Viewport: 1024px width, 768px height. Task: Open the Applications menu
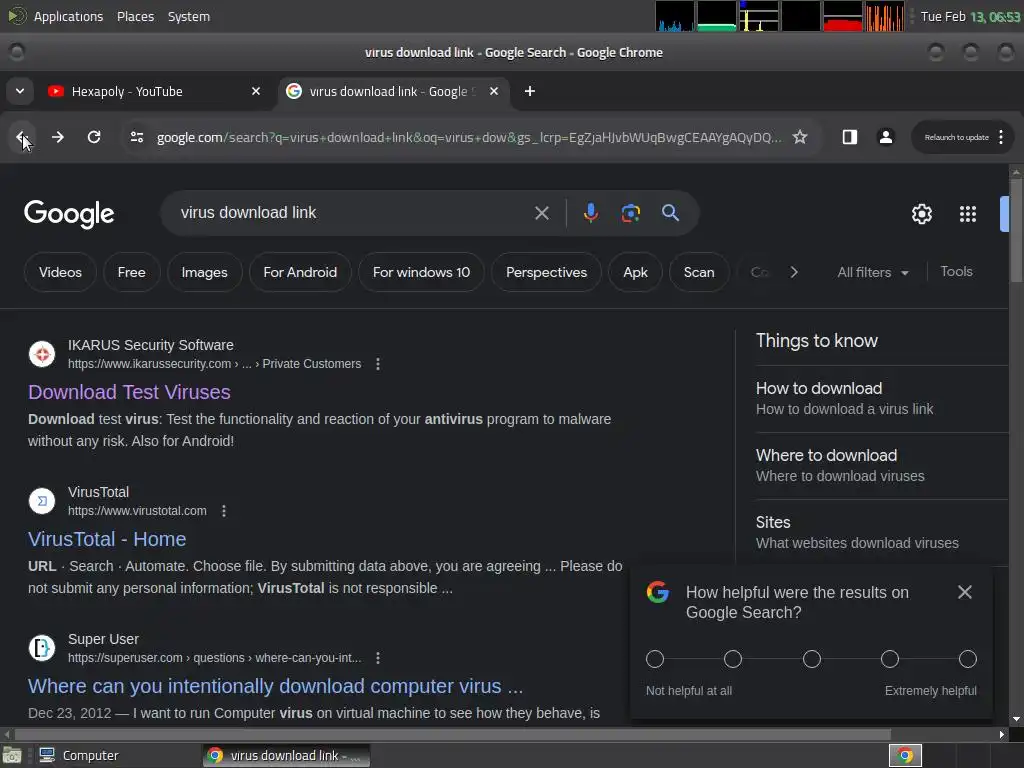coord(68,16)
